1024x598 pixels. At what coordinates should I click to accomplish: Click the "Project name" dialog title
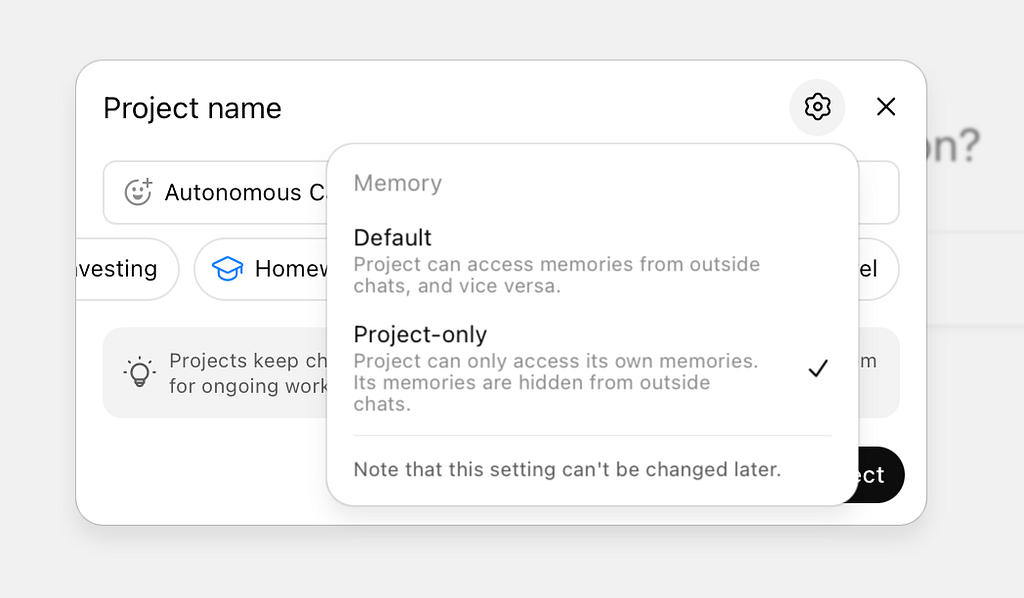(192, 108)
